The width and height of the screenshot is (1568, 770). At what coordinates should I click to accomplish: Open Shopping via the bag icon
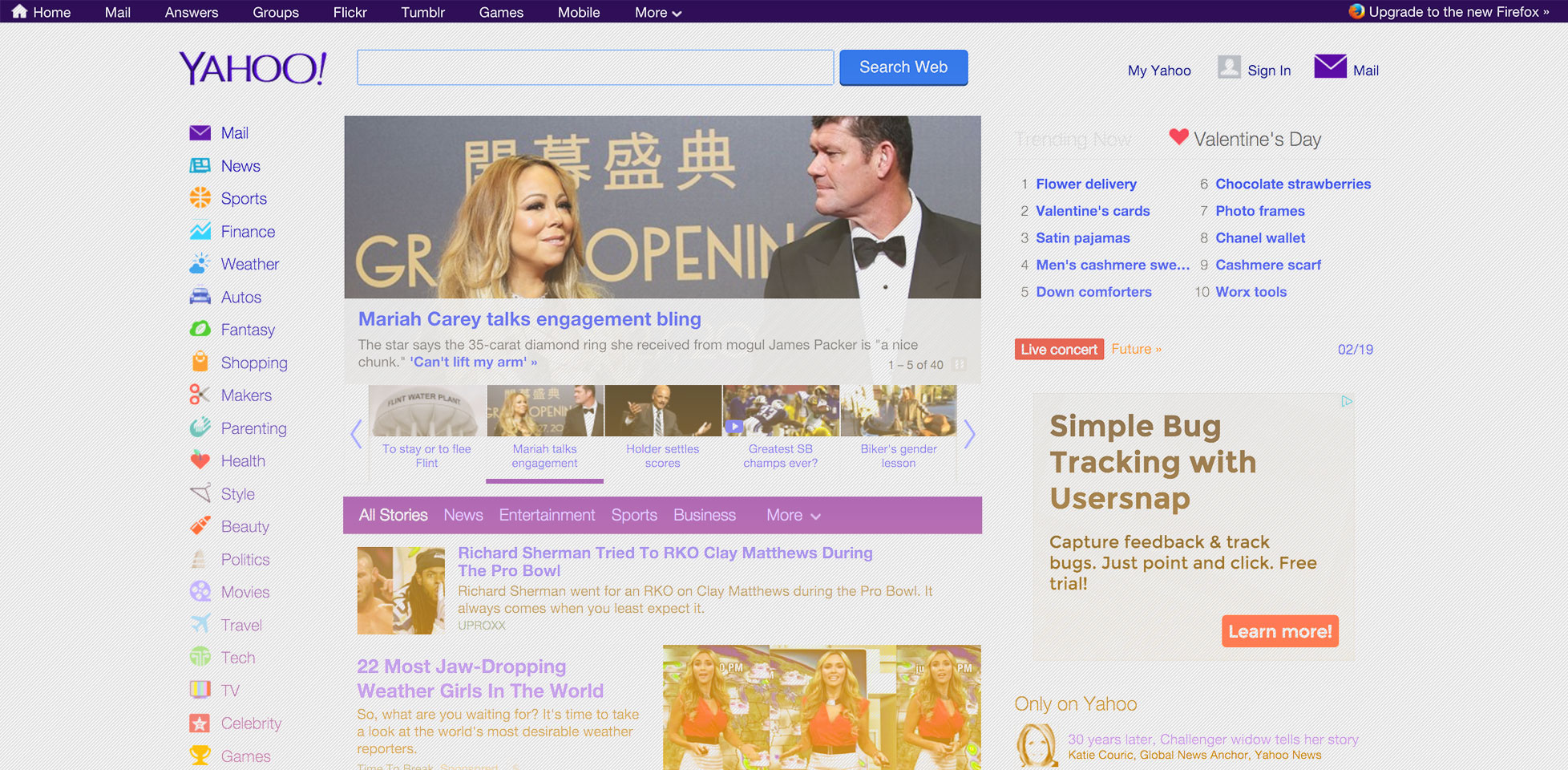[200, 362]
